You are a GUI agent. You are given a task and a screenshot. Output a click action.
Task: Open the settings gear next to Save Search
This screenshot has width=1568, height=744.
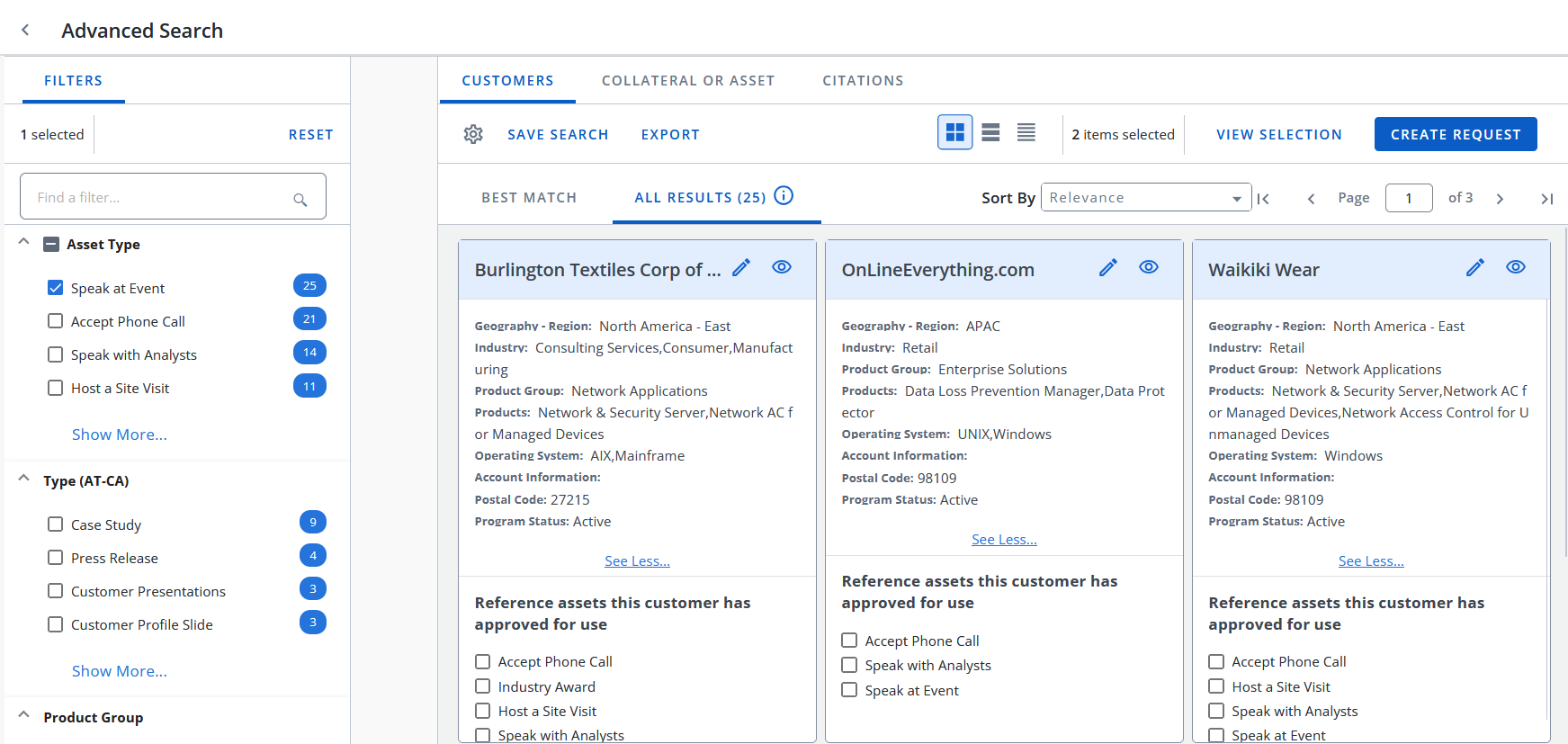click(x=473, y=134)
